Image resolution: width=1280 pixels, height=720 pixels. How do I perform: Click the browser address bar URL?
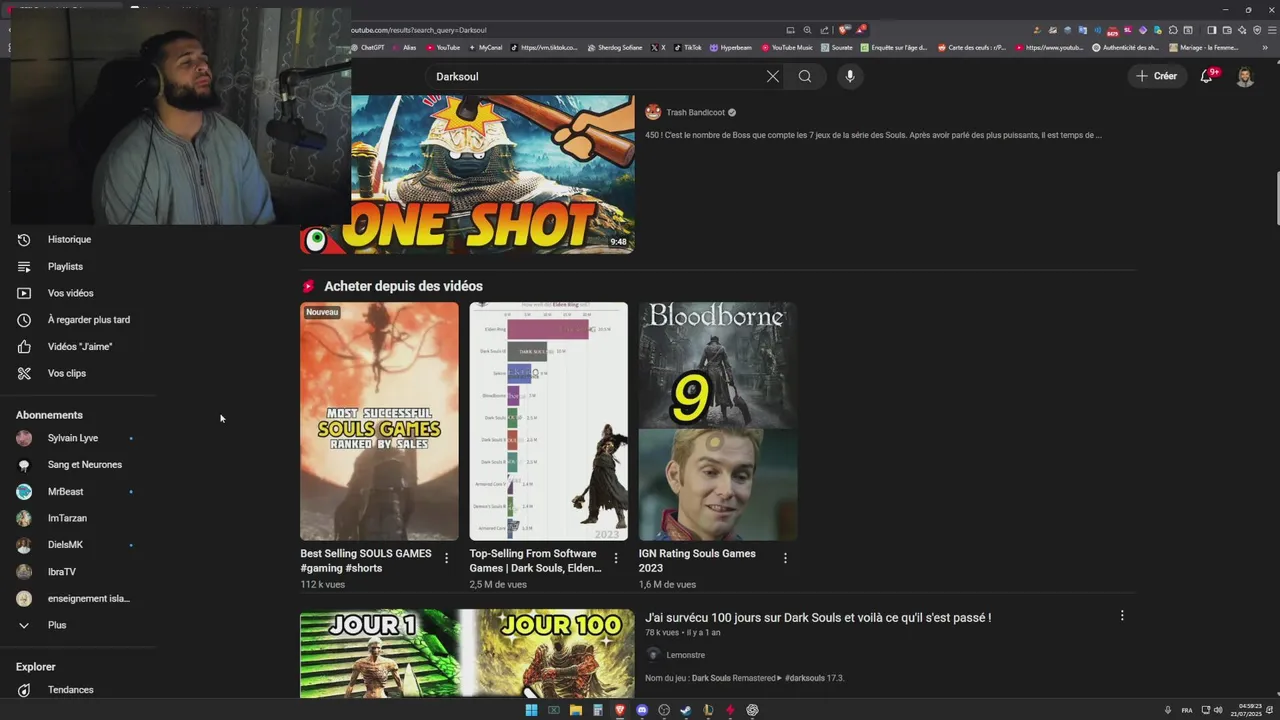tap(418, 30)
